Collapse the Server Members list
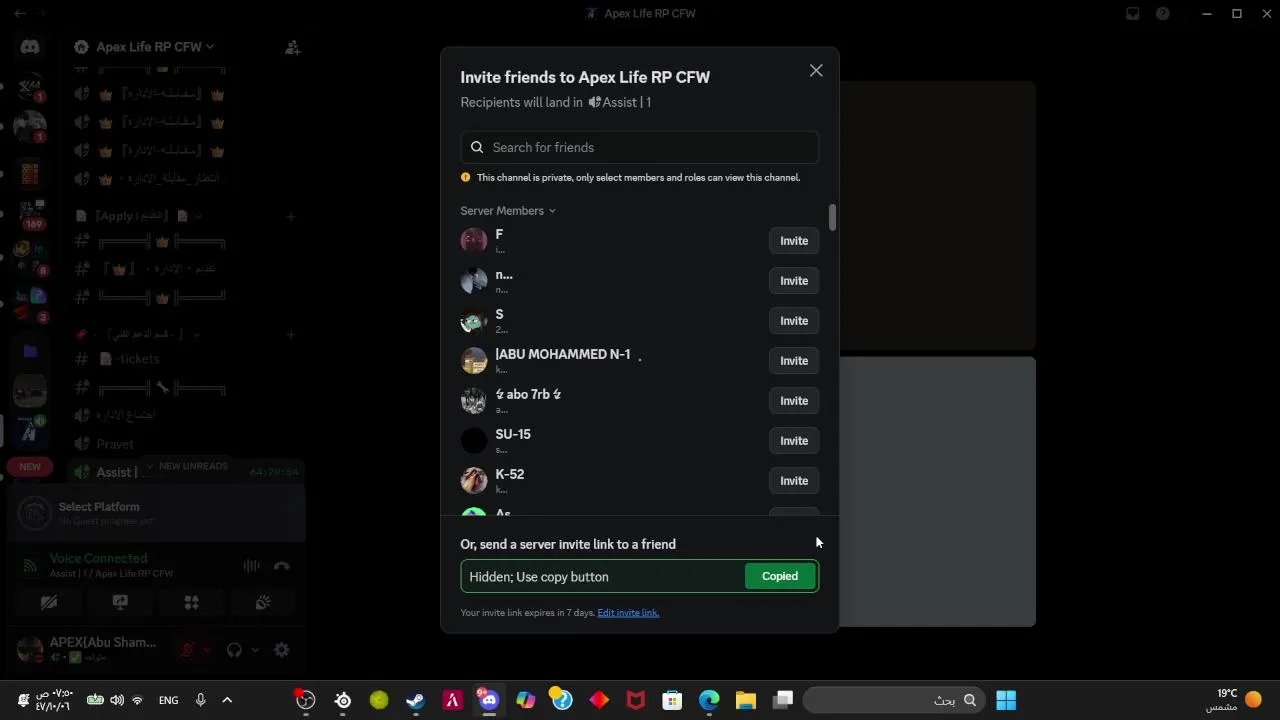Viewport: 1280px width, 720px height. click(508, 211)
